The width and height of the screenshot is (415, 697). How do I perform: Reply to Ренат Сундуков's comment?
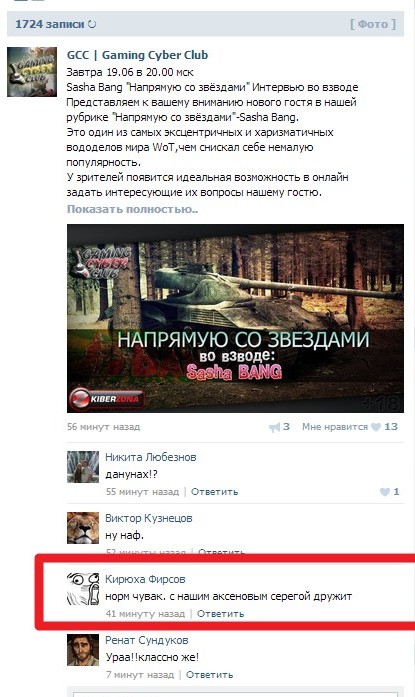pyautogui.click(x=209, y=675)
